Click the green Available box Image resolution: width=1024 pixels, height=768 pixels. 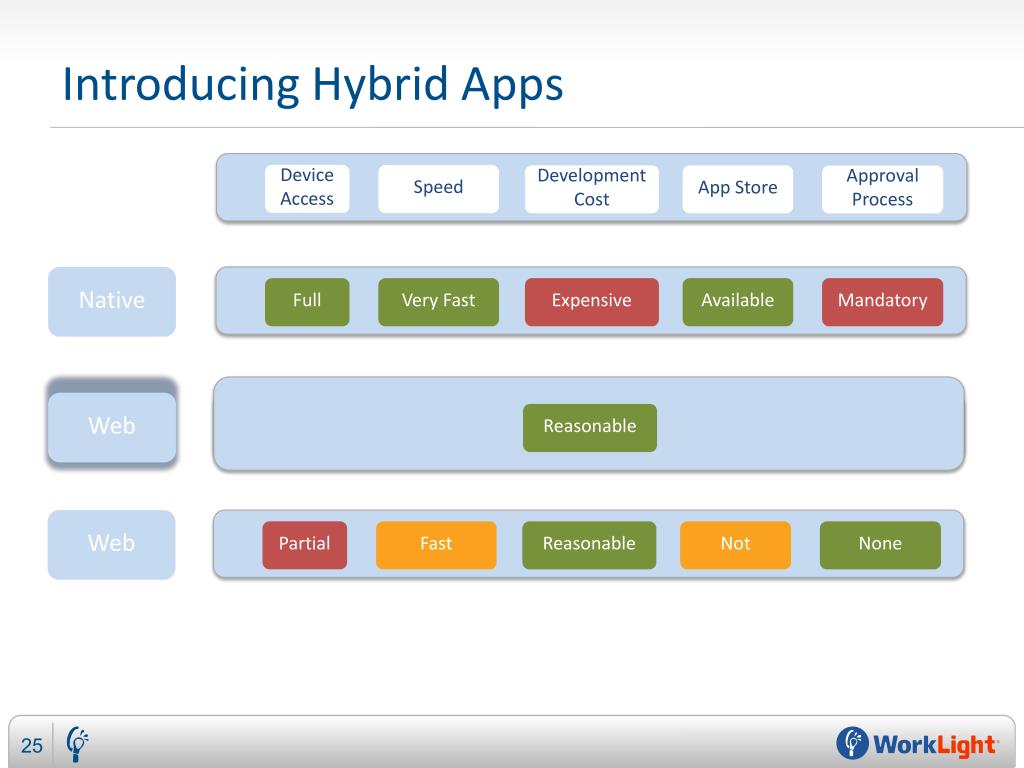(x=737, y=302)
